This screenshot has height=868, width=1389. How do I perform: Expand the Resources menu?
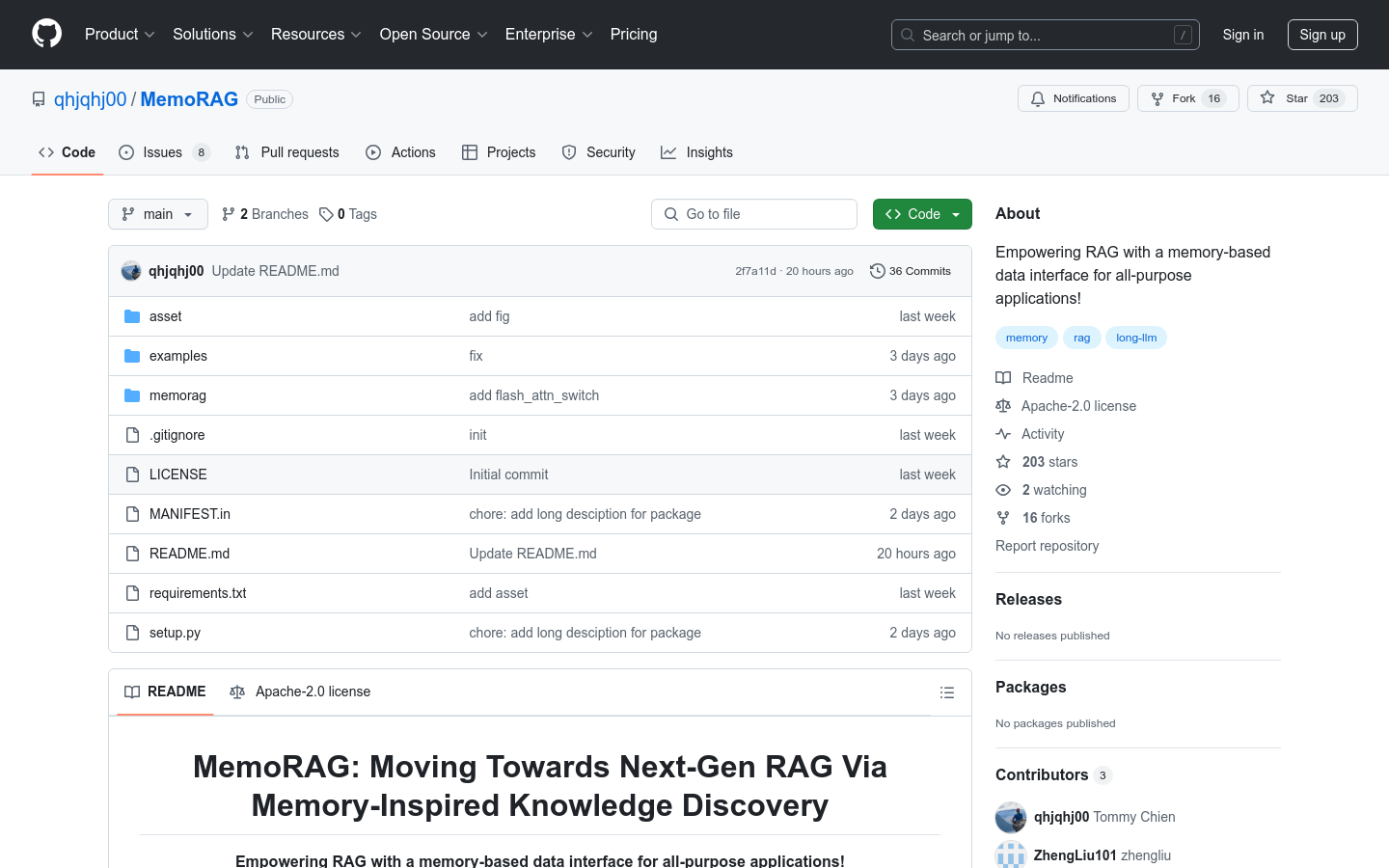point(316,35)
